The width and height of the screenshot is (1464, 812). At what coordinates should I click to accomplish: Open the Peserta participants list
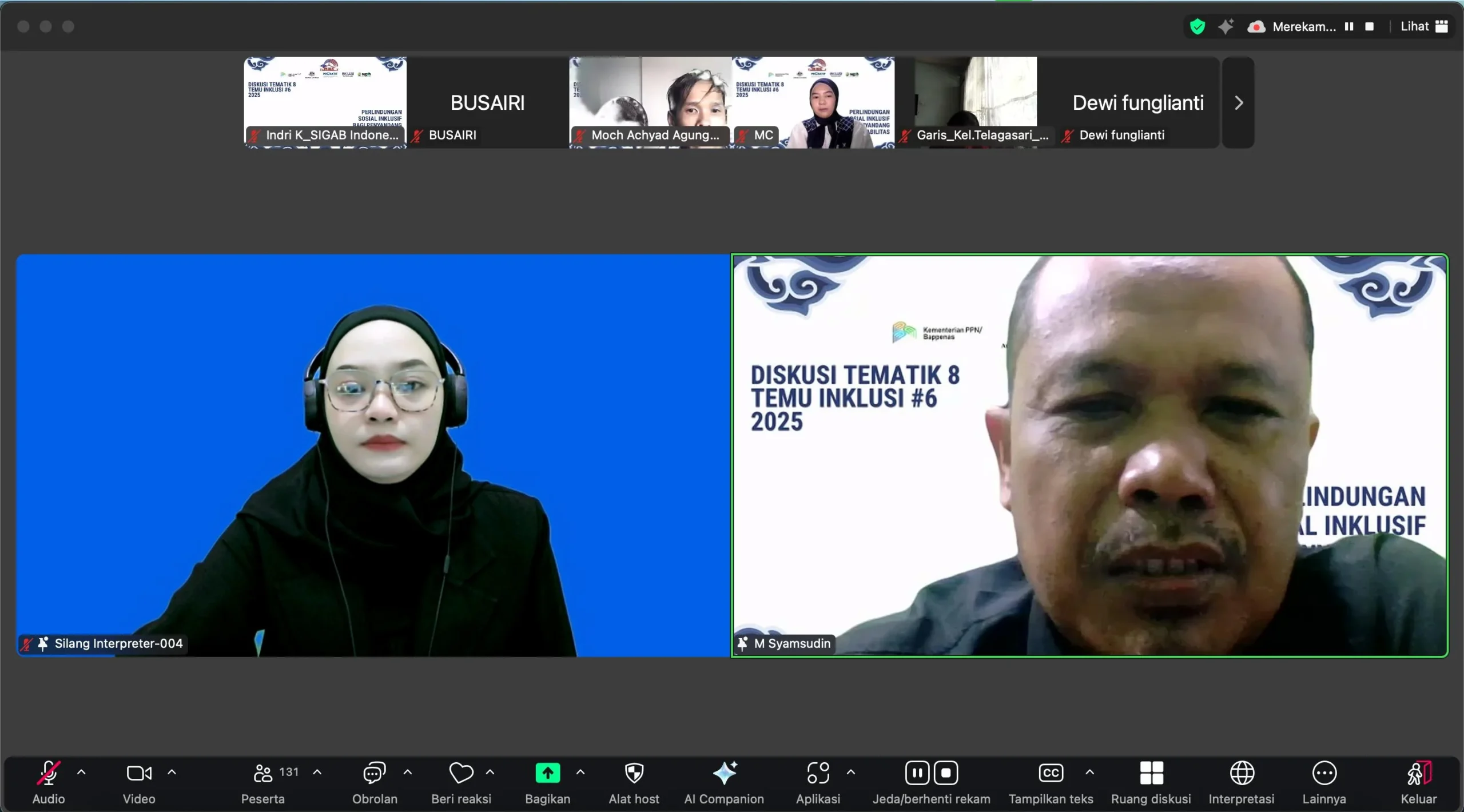point(263,773)
